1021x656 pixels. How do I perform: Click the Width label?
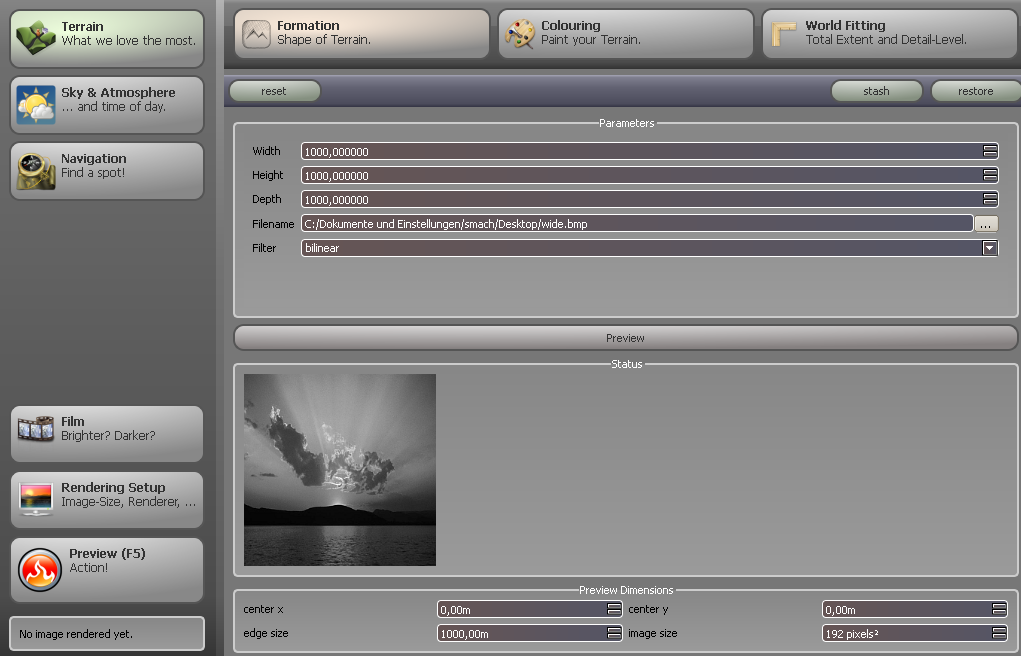(266, 151)
